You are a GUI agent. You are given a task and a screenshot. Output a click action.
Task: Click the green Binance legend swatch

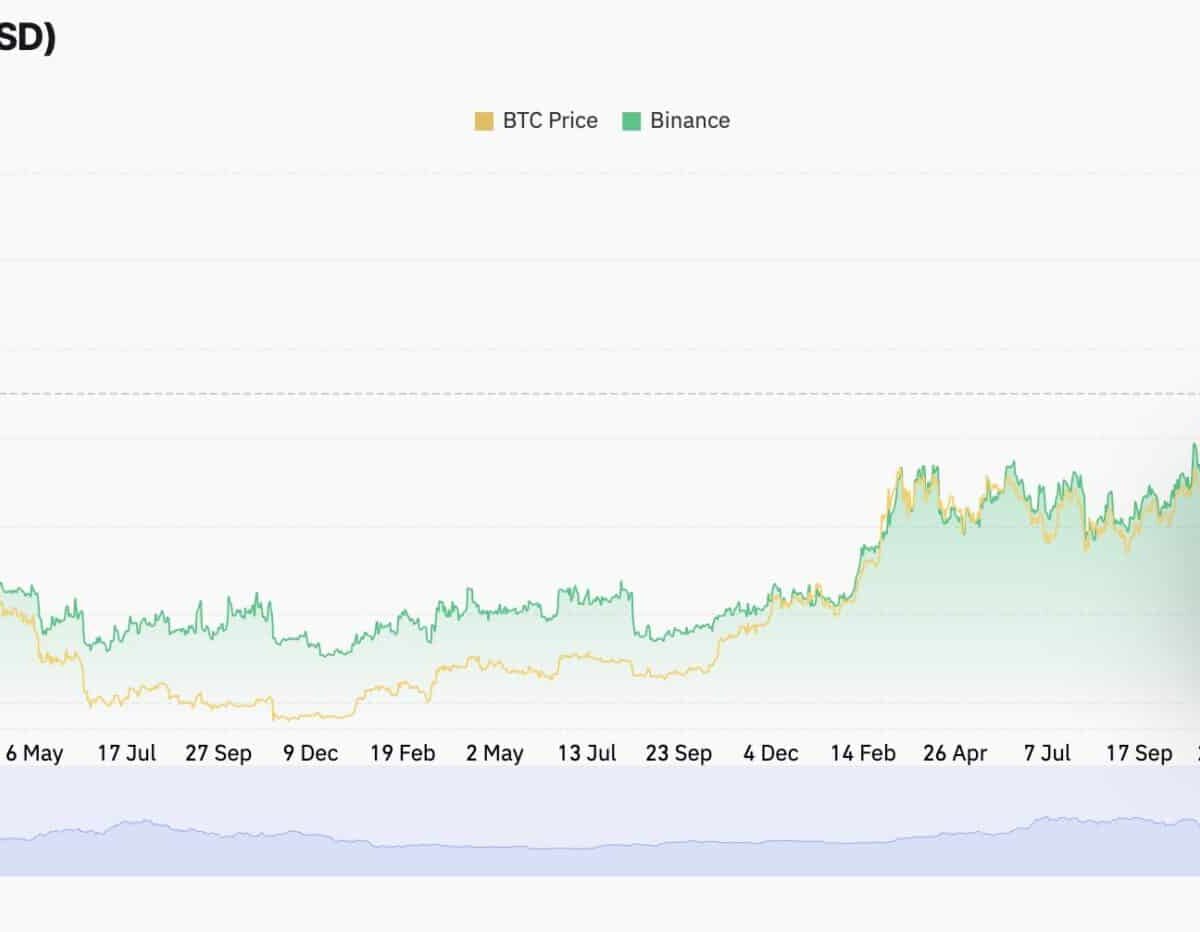click(x=631, y=122)
